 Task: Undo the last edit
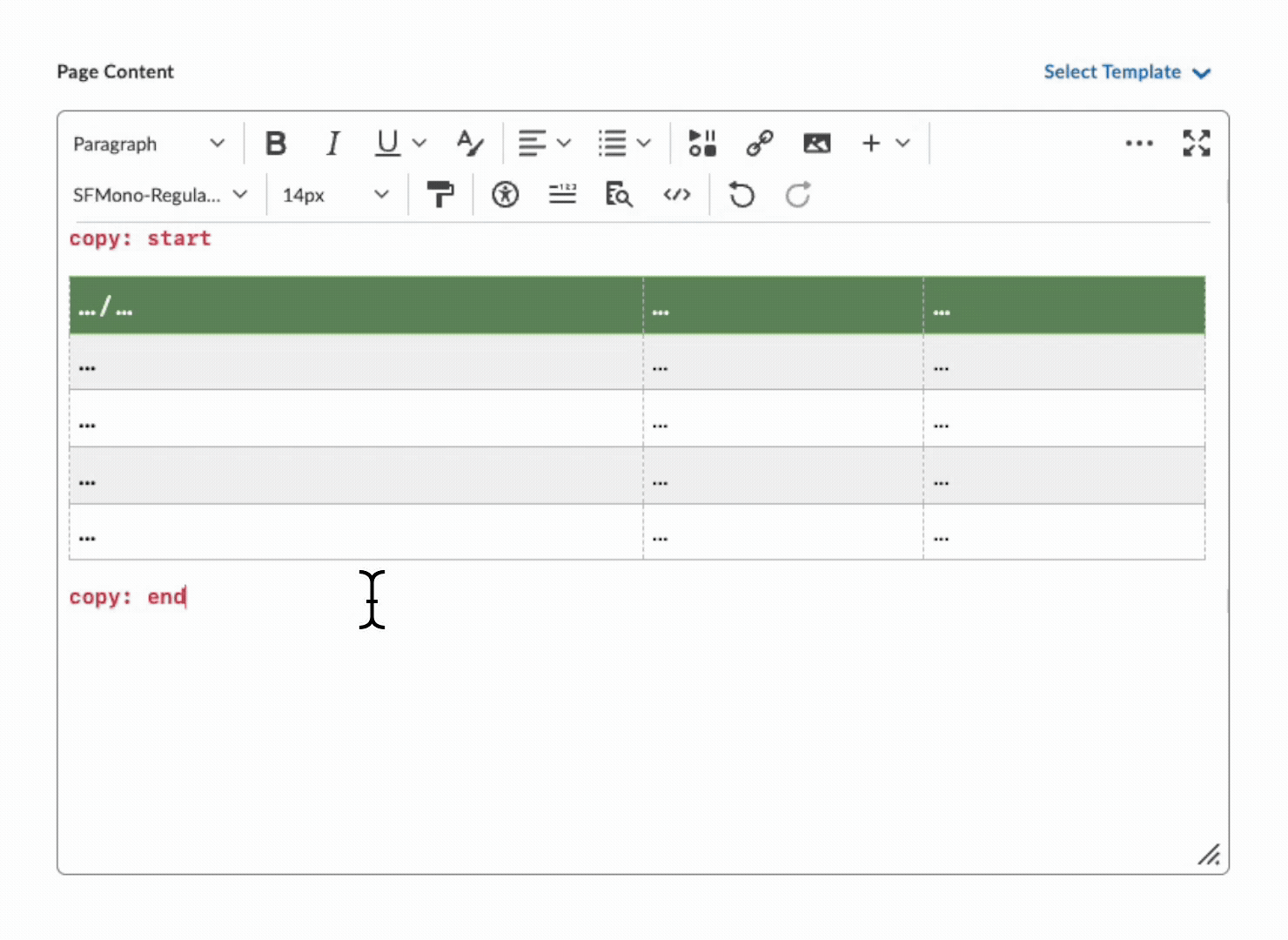tap(741, 195)
